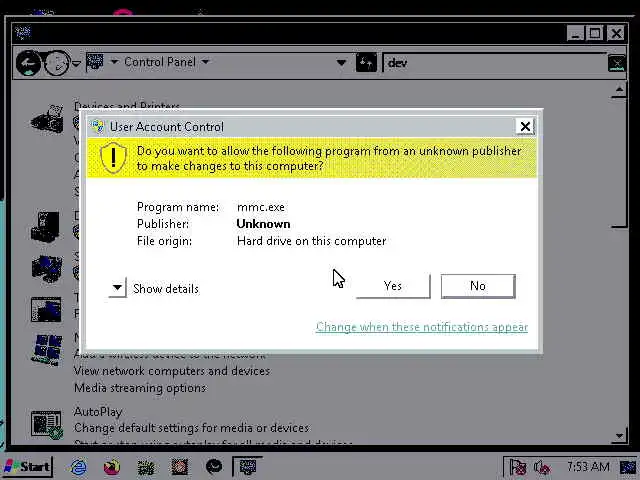Click the AutoPlay icon
This screenshot has width=640, height=480.
tap(47, 424)
